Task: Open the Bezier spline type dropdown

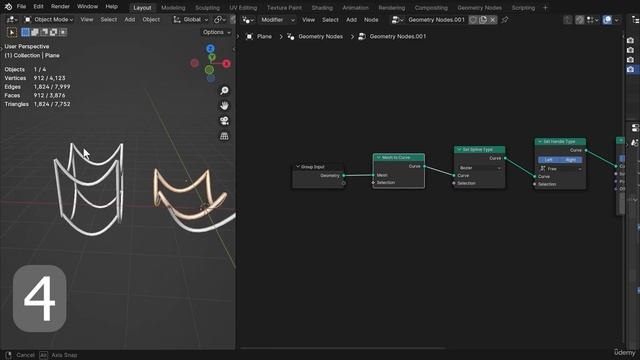Action: pyautogui.click(x=480, y=168)
